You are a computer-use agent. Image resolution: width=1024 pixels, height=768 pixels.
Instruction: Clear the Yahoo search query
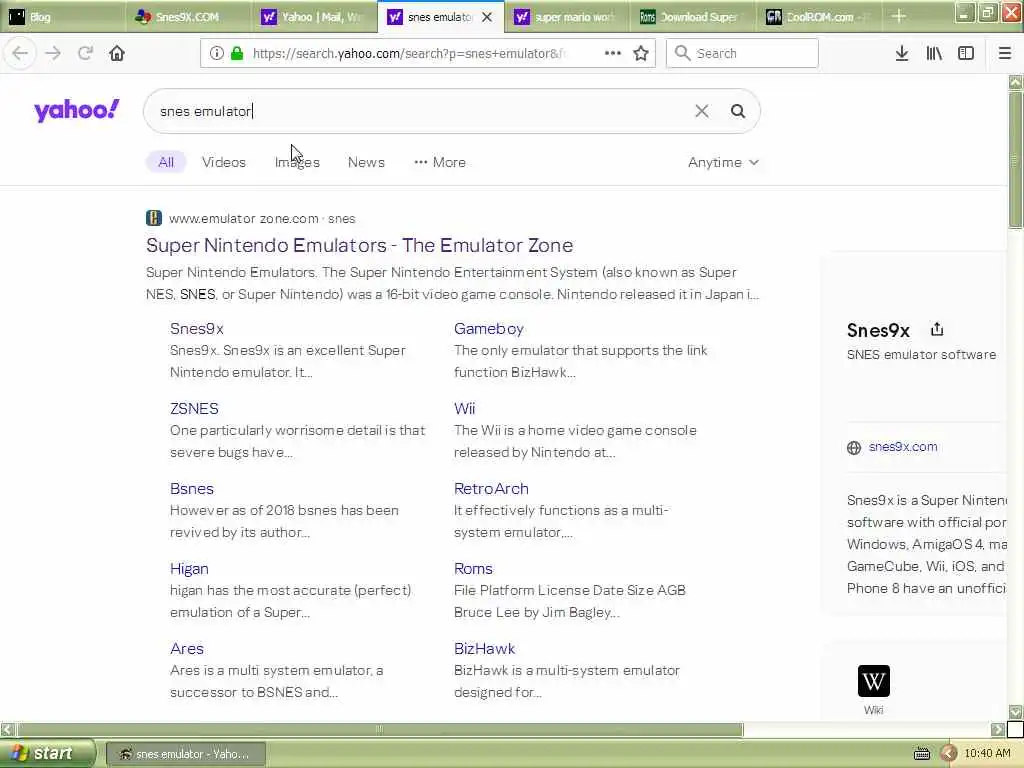pyautogui.click(x=702, y=111)
